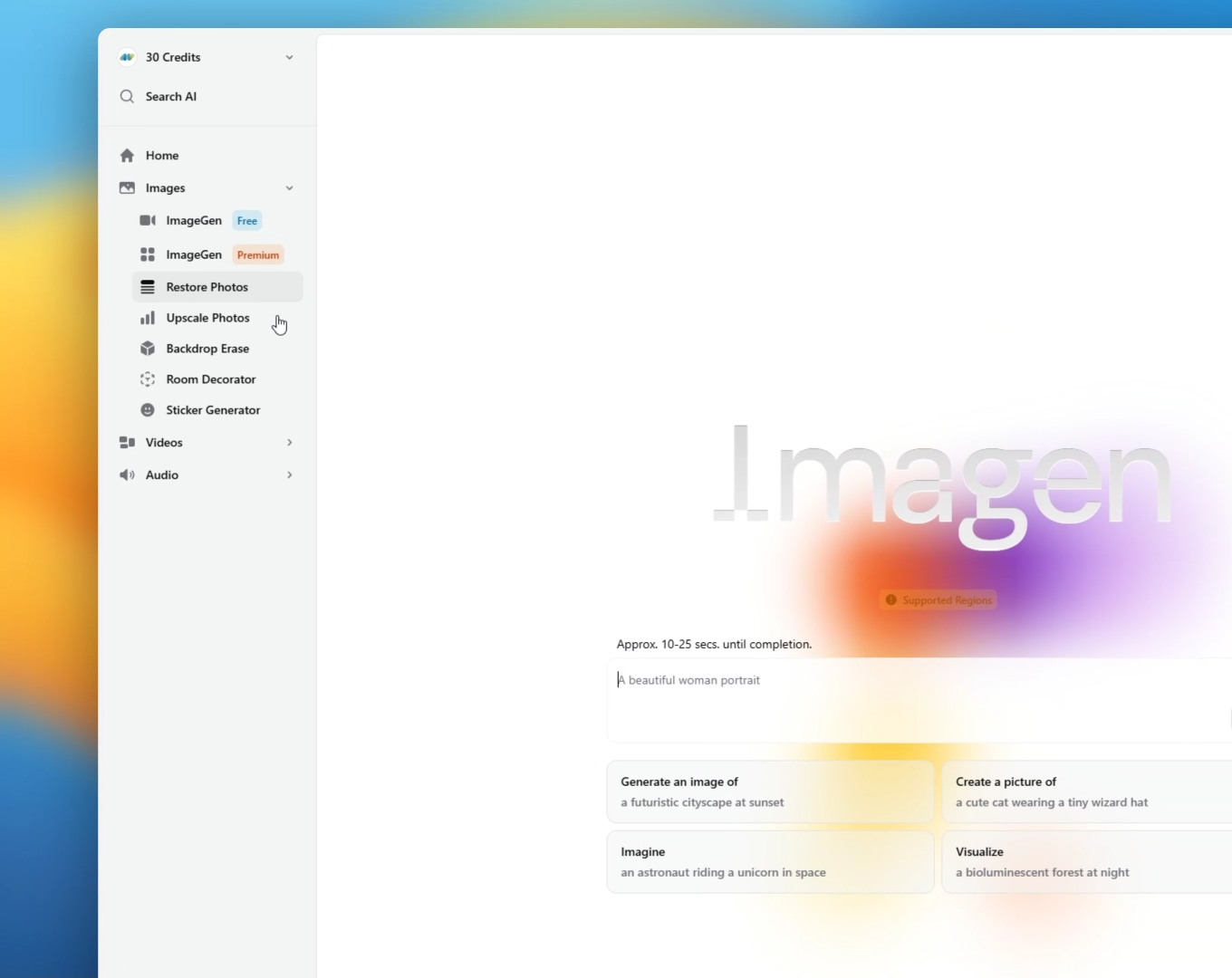Click the Videos section icon
This screenshot has height=978, width=1232.
(x=127, y=443)
